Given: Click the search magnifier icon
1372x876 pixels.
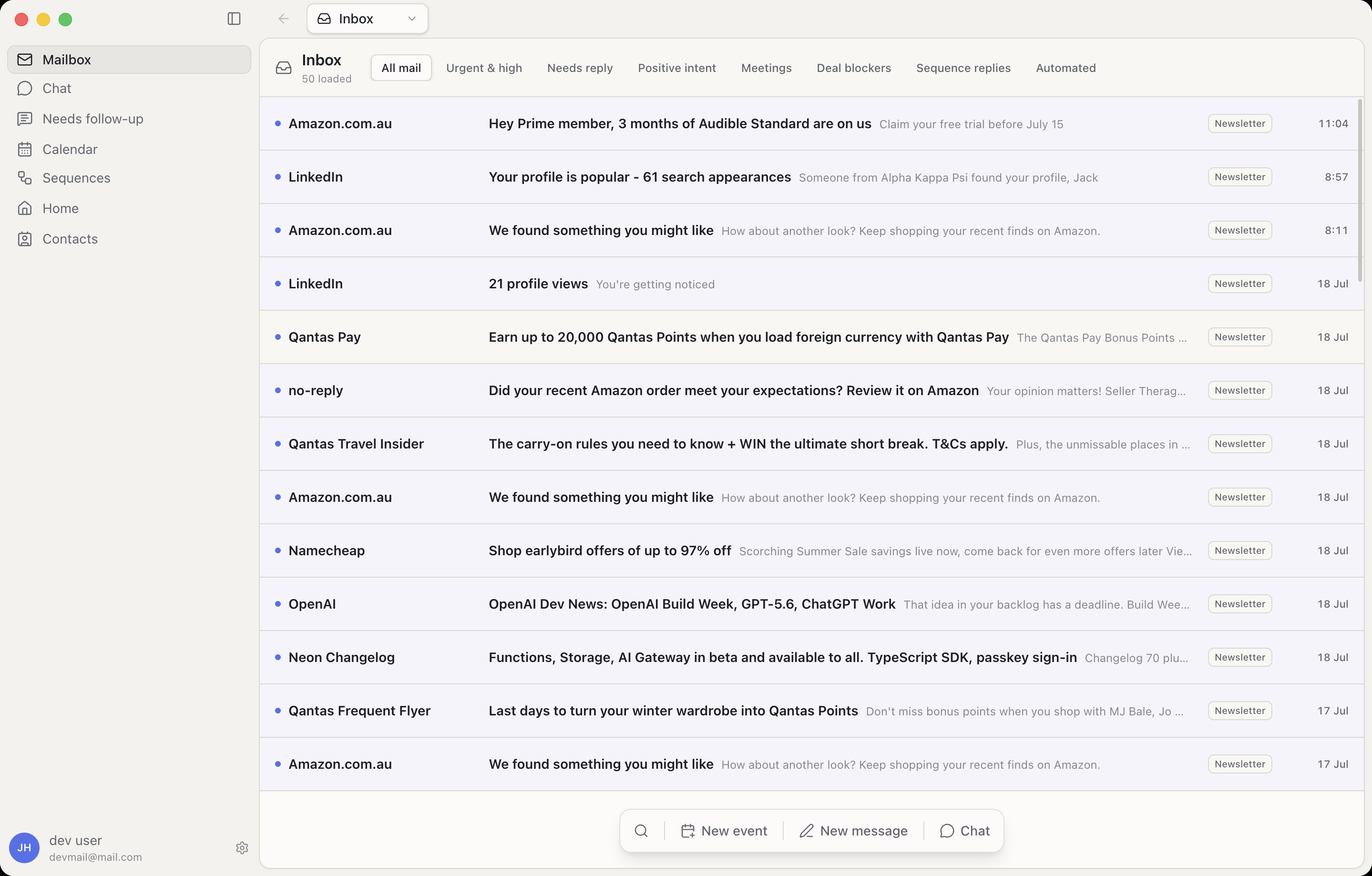Looking at the screenshot, I should (641, 830).
